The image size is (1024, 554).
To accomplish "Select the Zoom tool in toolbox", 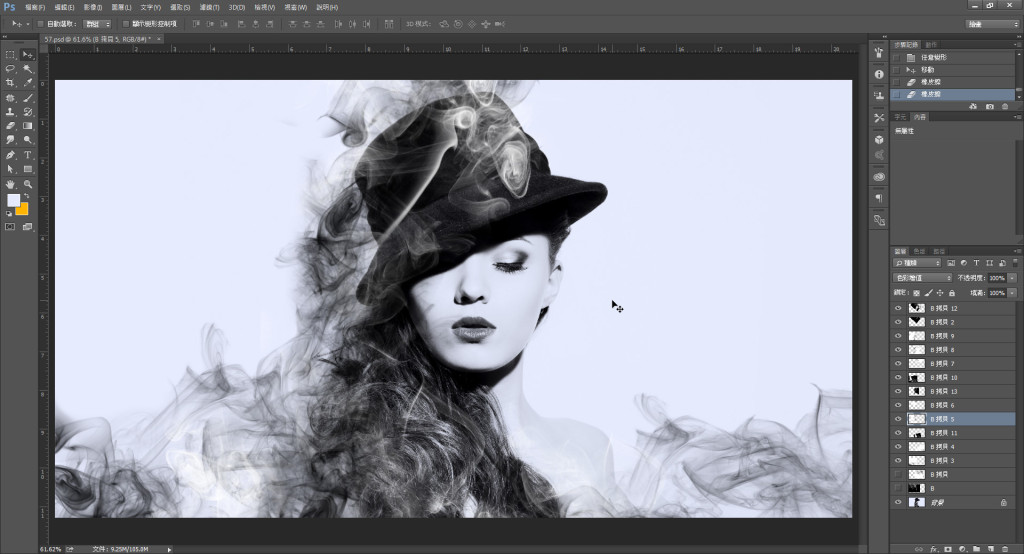I will pyautogui.click(x=28, y=185).
